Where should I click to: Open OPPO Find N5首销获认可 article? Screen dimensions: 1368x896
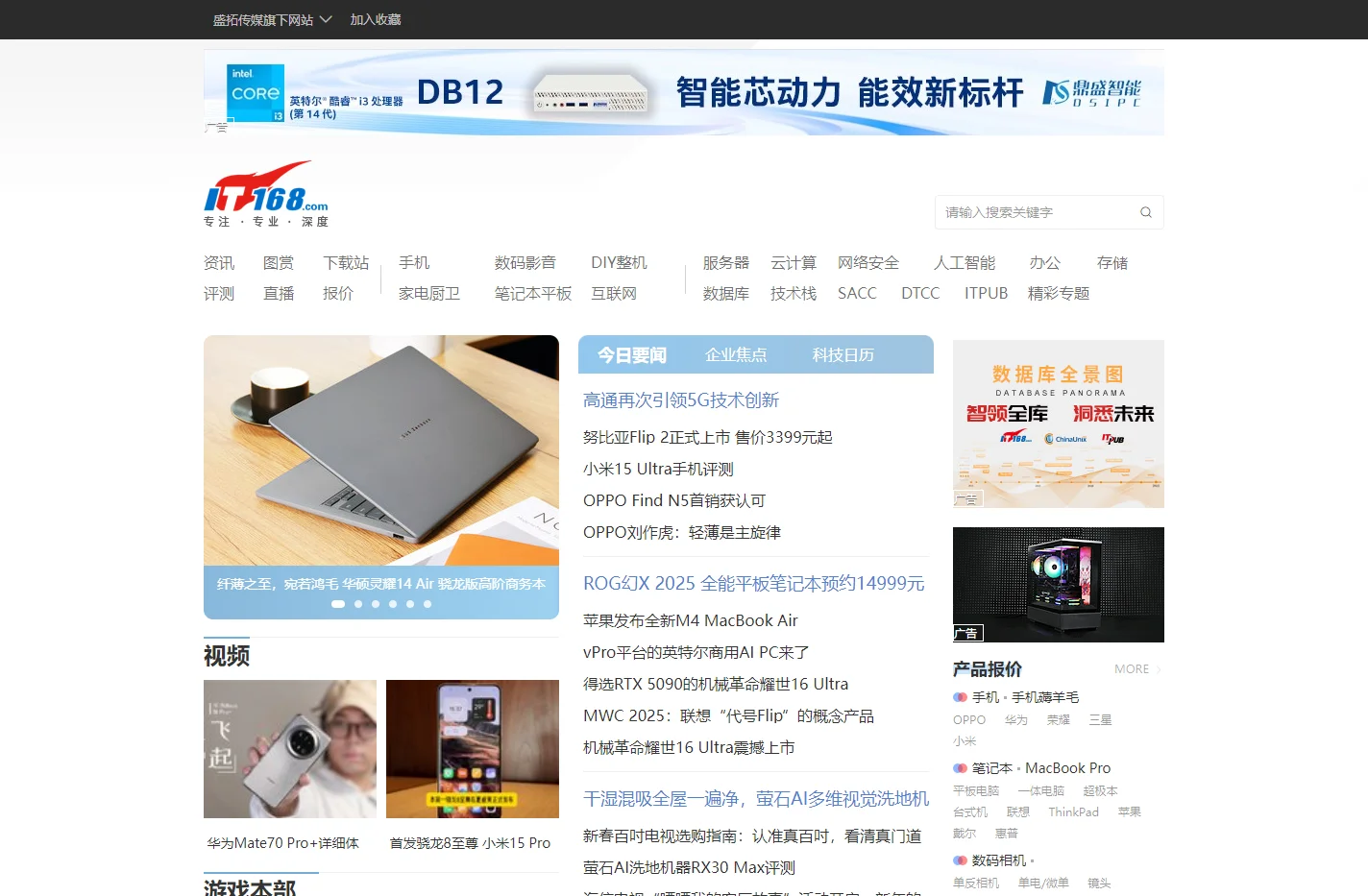click(x=674, y=500)
